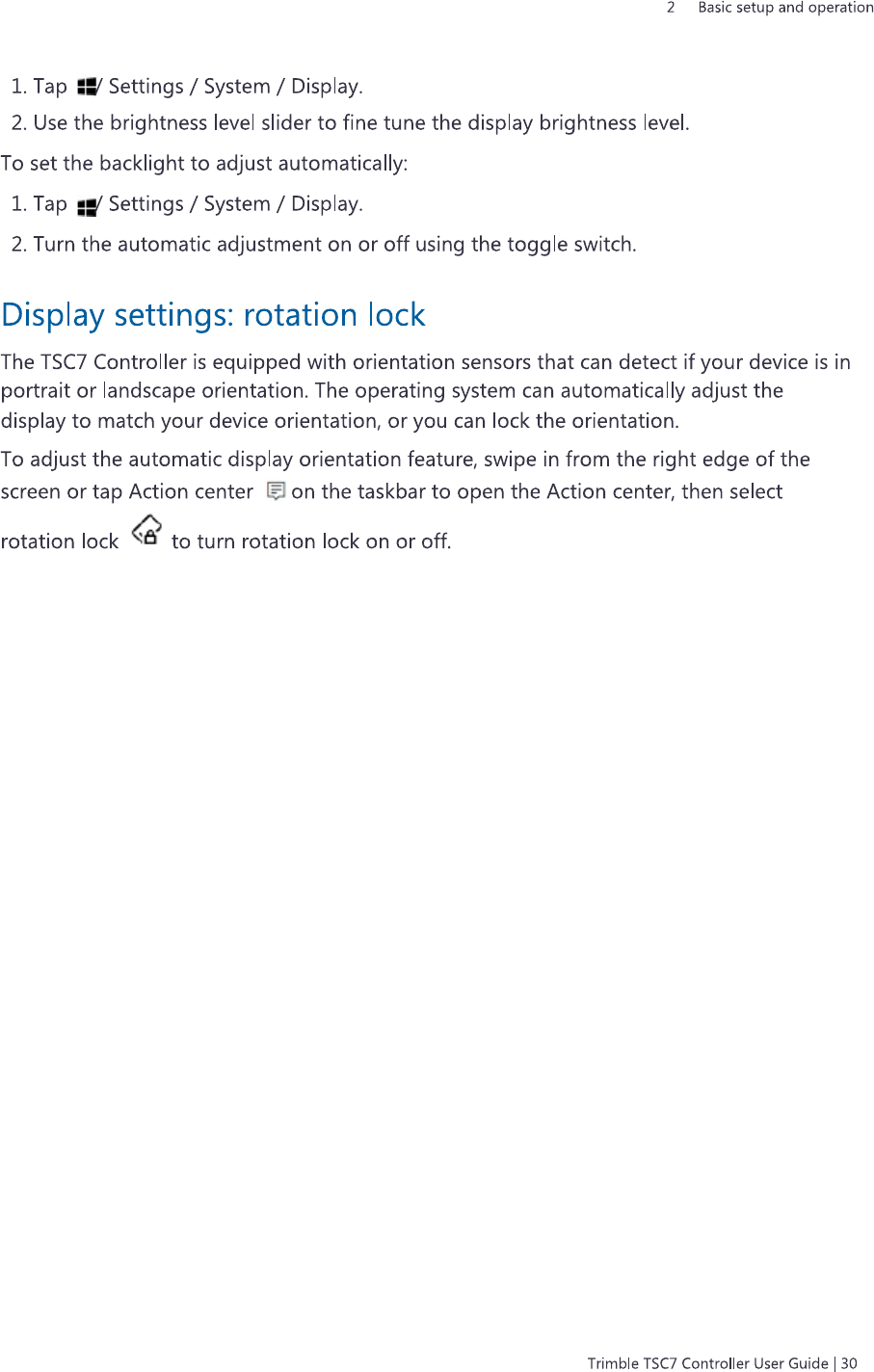Click the Action center speech-bubble icon
This screenshot has height=1372, width=874.
[276, 491]
